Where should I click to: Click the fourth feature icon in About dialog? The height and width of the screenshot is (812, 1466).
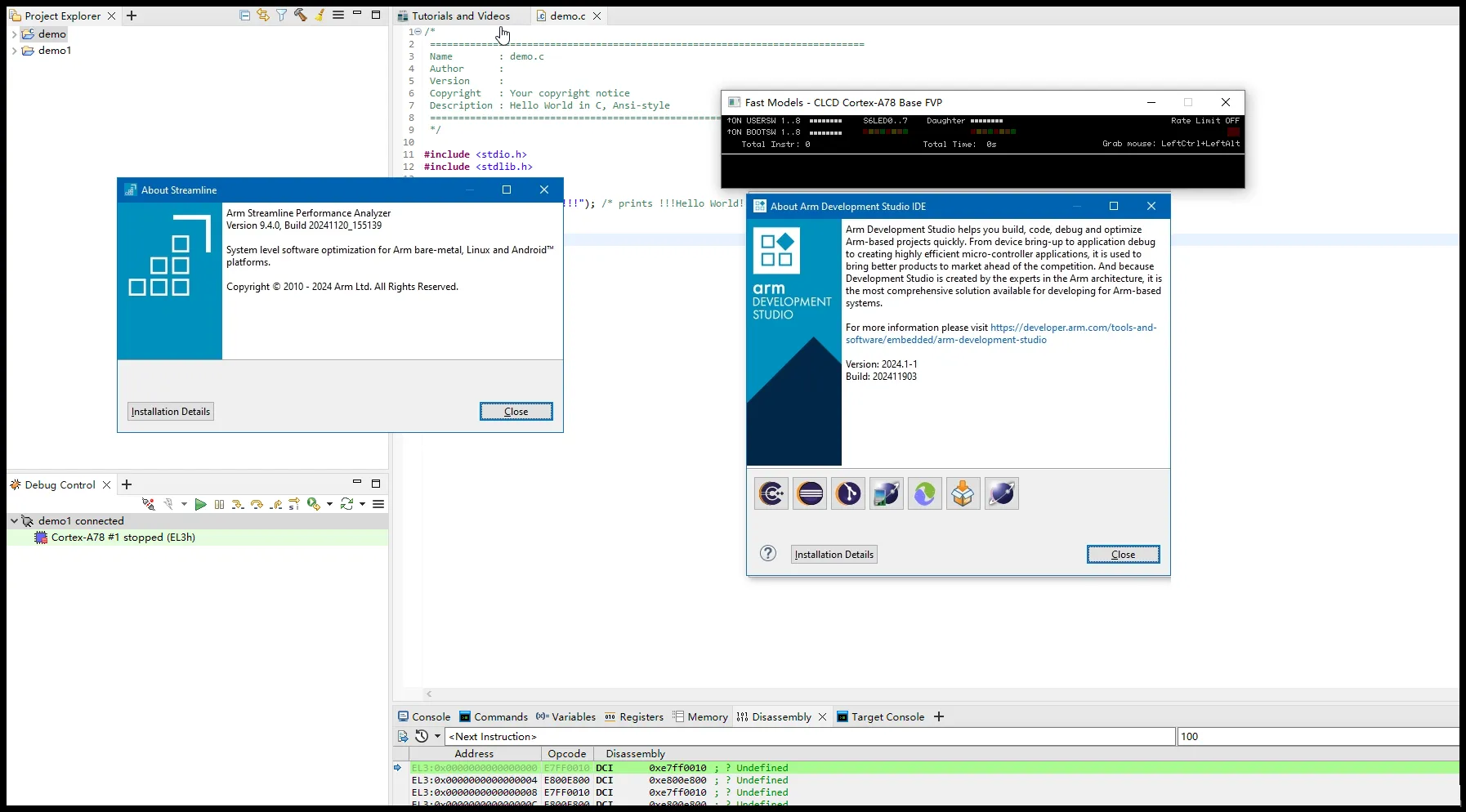pyautogui.click(x=887, y=493)
